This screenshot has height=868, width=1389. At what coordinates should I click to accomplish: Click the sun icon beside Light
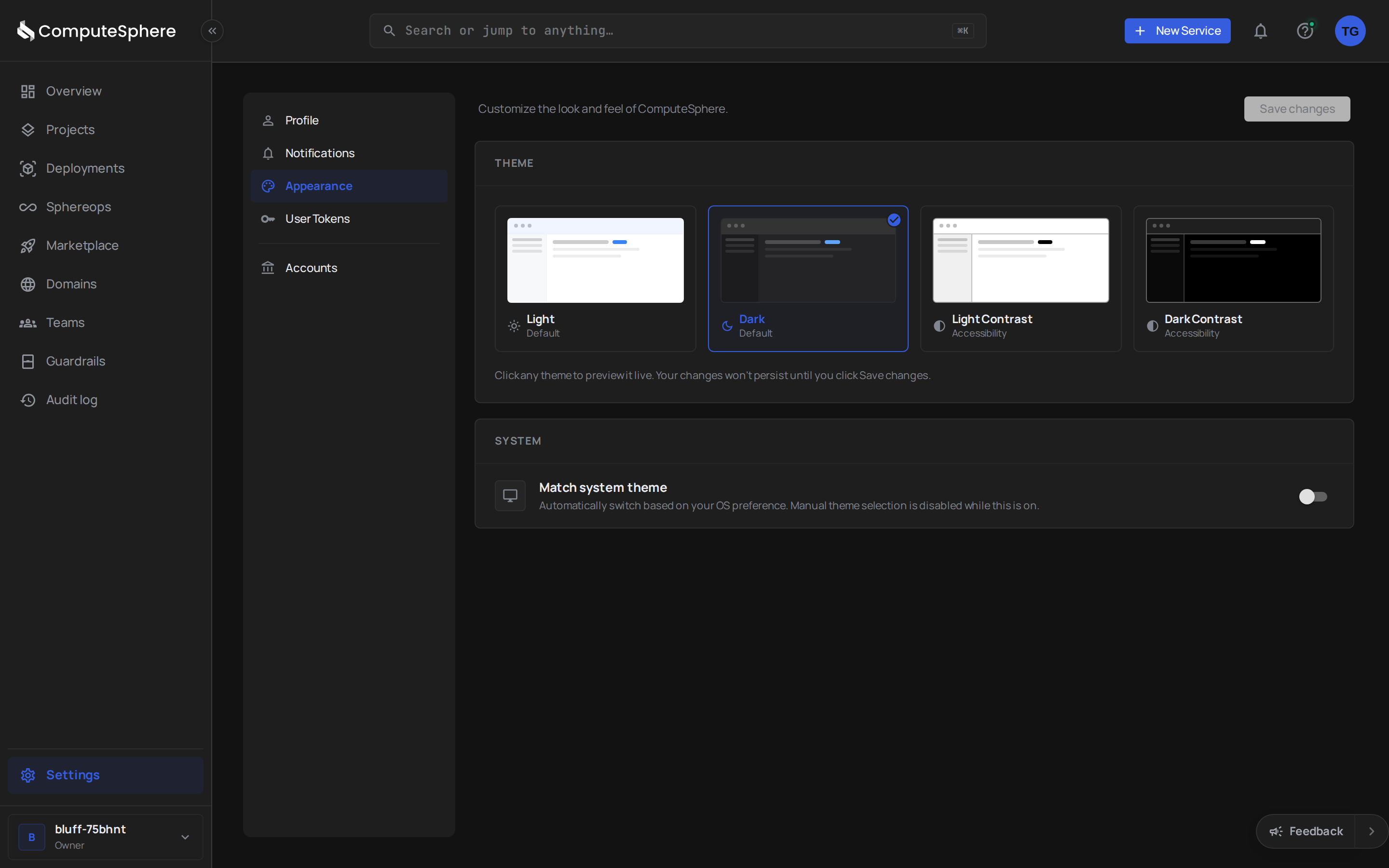click(514, 326)
